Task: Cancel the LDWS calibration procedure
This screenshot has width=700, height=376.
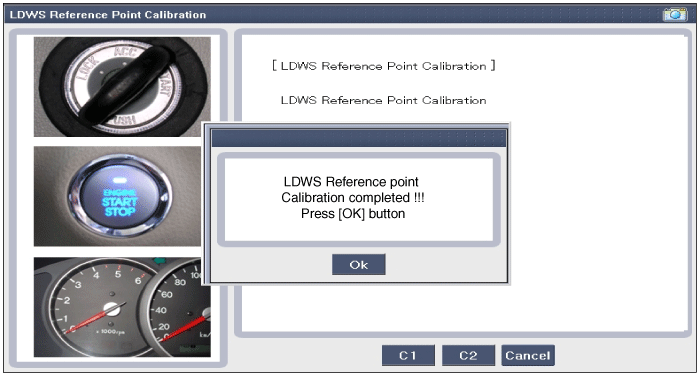Action: coord(528,355)
